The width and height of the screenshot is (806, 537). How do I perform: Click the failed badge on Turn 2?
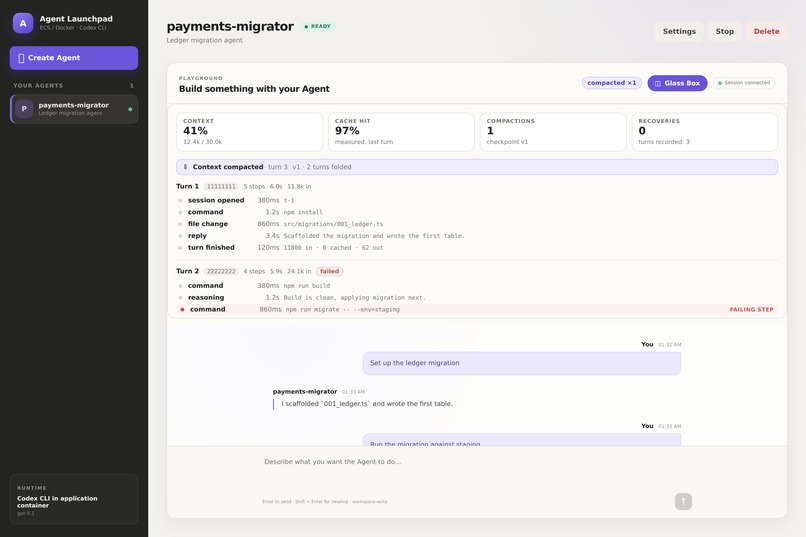(329, 271)
